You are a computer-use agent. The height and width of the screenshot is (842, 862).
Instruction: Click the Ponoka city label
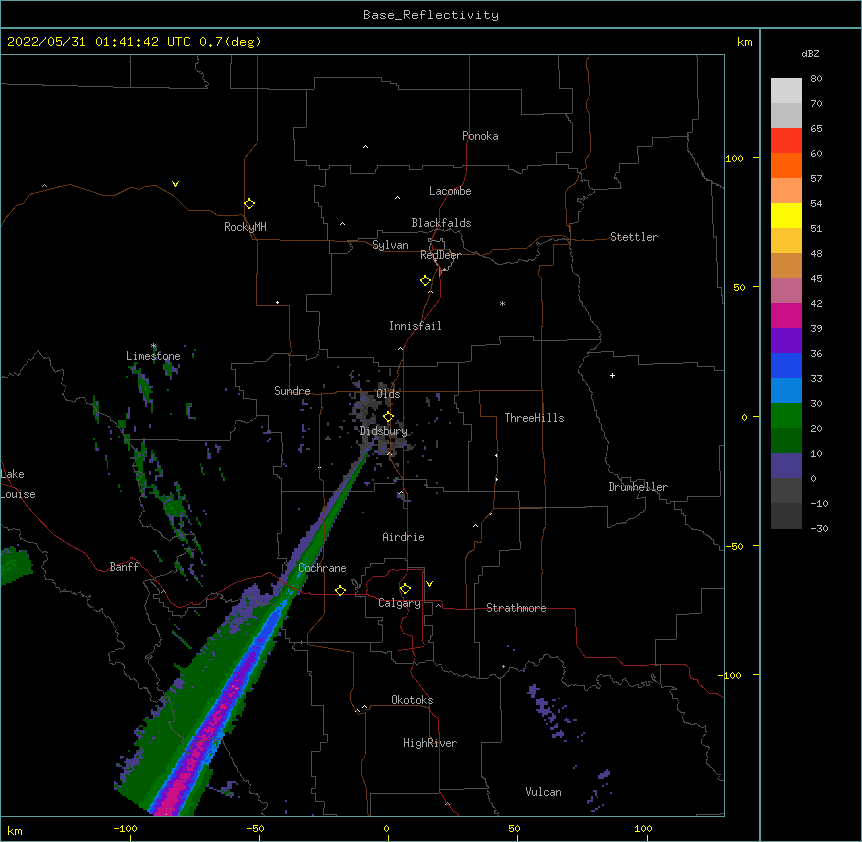coord(480,136)
